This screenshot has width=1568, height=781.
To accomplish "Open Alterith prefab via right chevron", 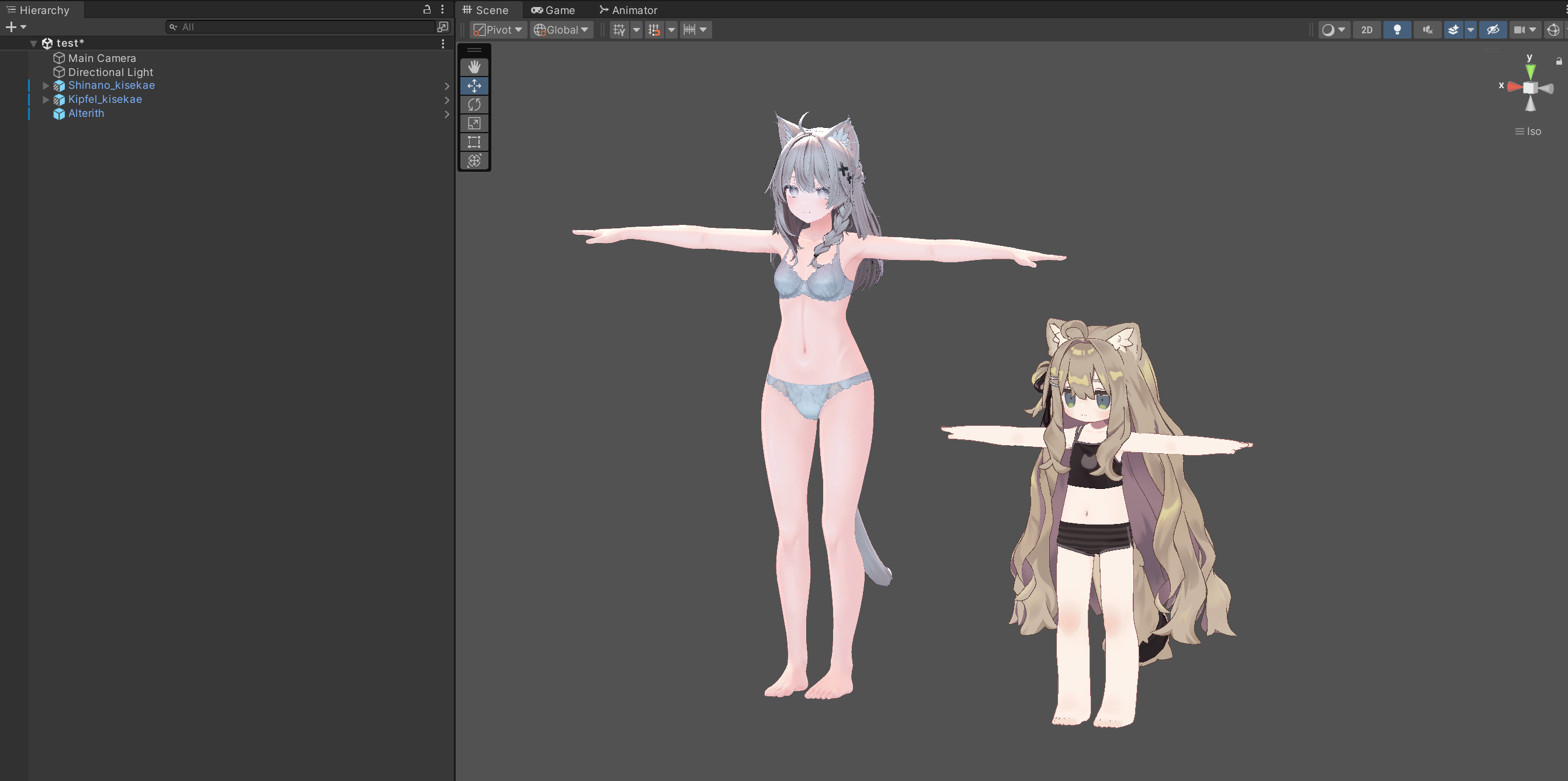I will coord(447,114).
